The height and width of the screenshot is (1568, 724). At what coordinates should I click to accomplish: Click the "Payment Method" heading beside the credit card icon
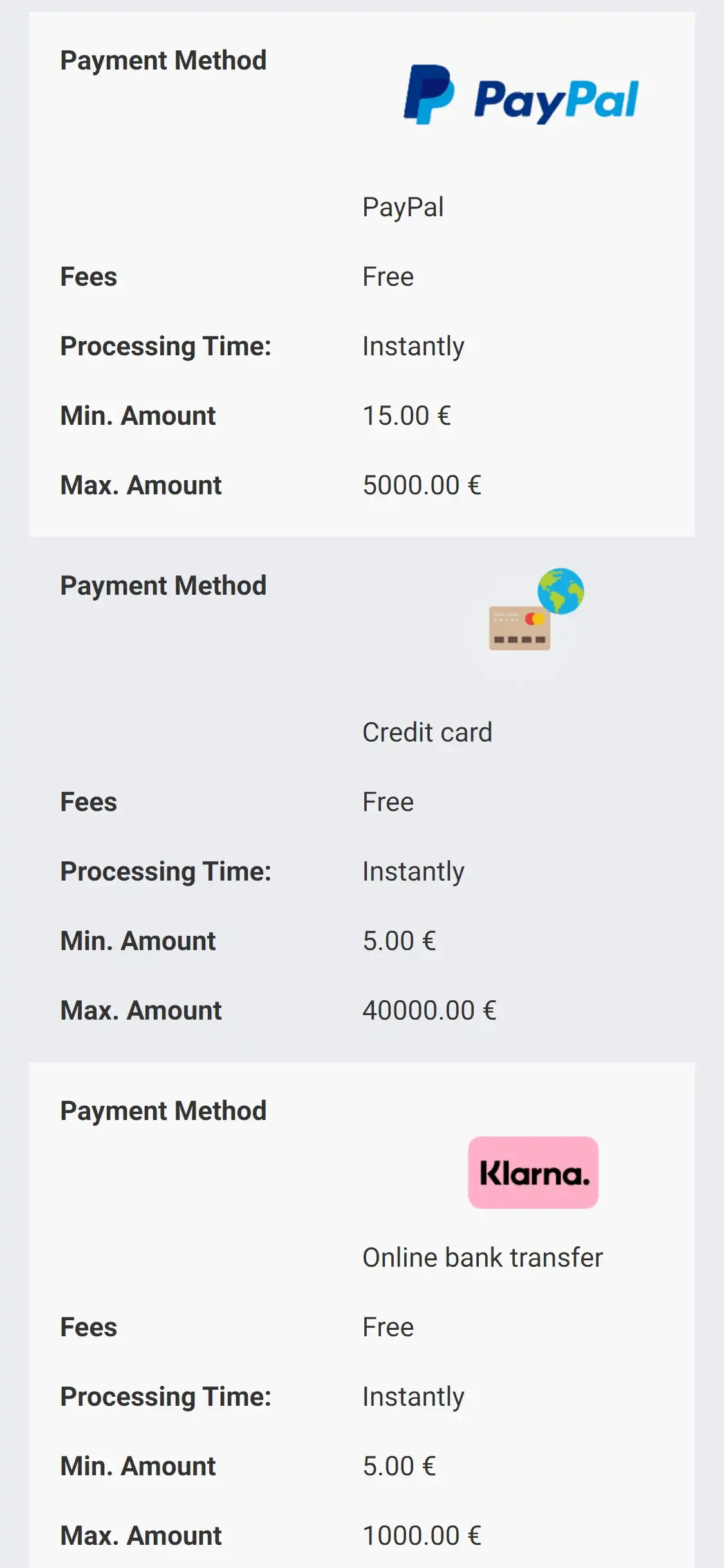click(163, 586)
